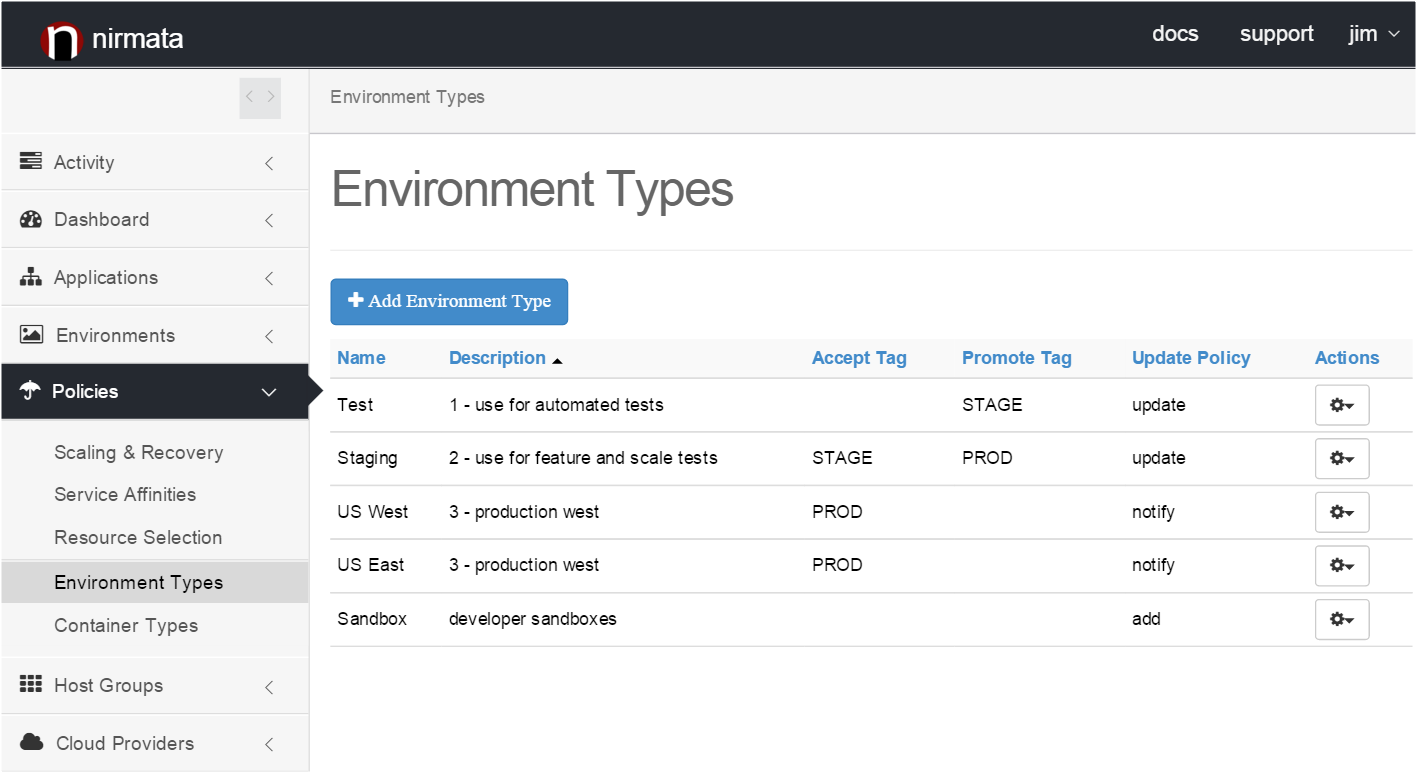Viewport: 1417px width, 773px height.
Task: Click the Dashboard gauge icon
Action: coord(31,220)
